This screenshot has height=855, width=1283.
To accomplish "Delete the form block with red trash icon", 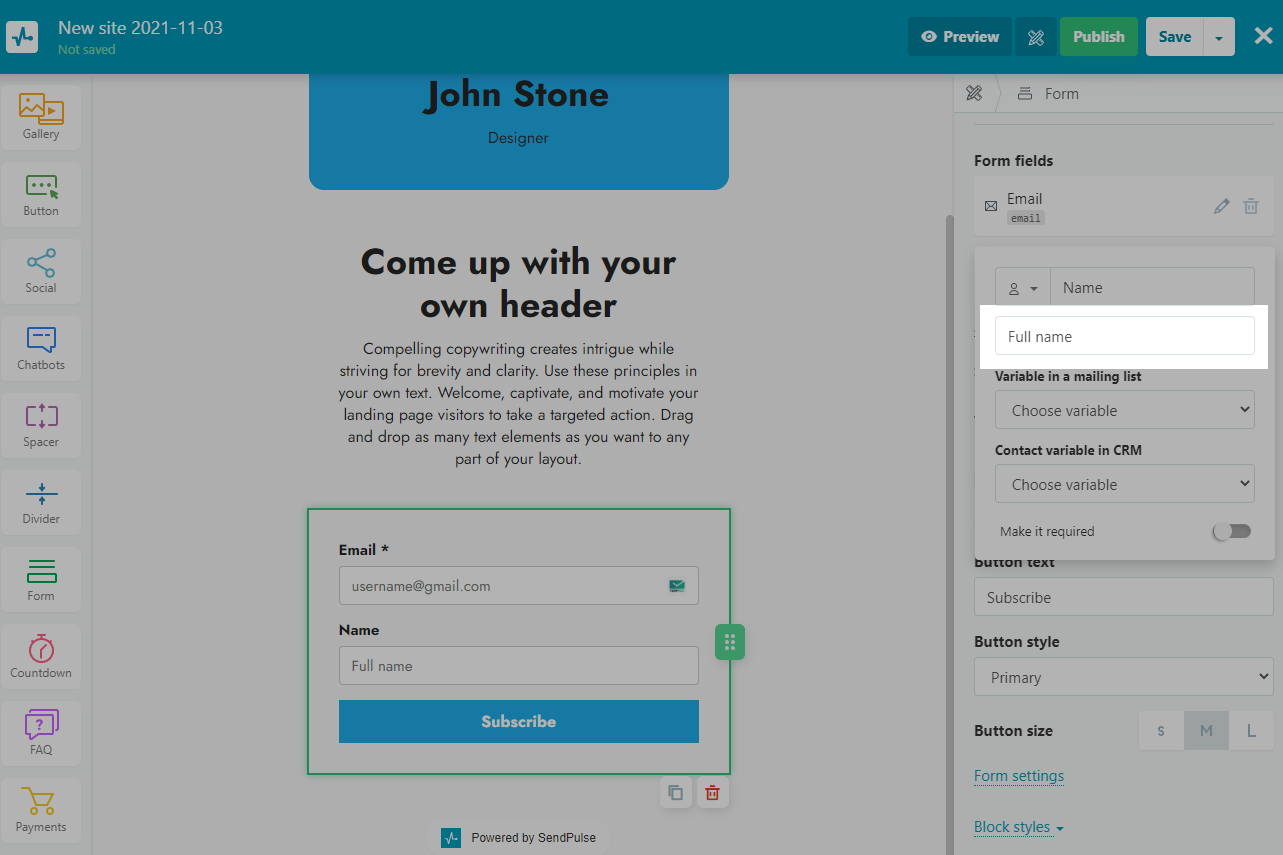I will pyautogui.click(x=712, y=793).
